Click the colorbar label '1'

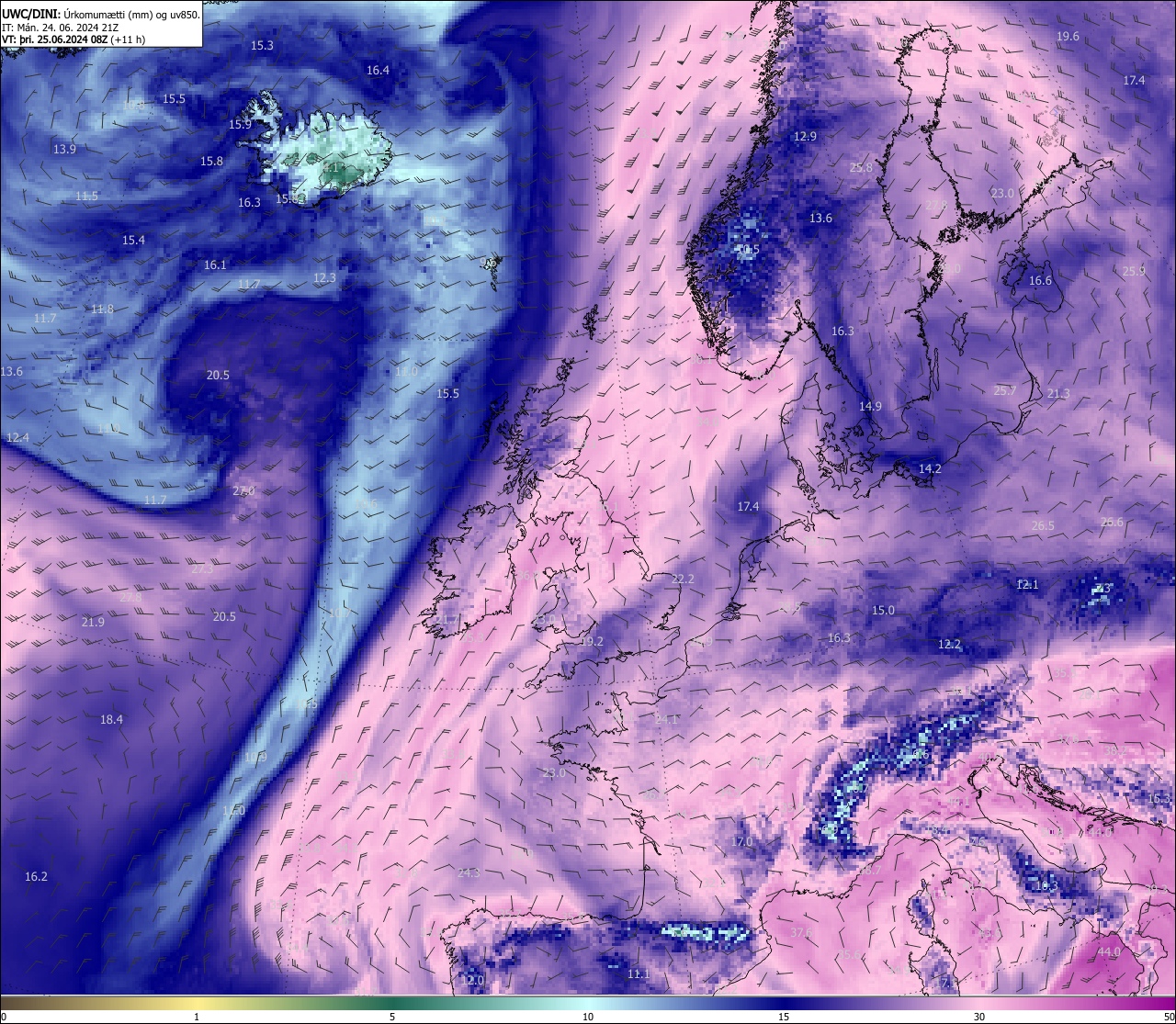(x=197, y=1017)
